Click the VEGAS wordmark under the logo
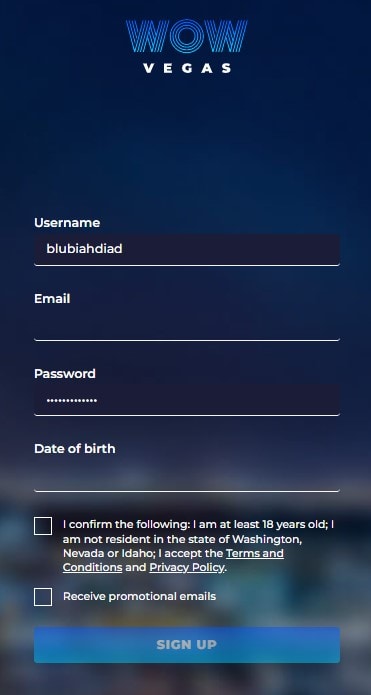 click(187, 68)
